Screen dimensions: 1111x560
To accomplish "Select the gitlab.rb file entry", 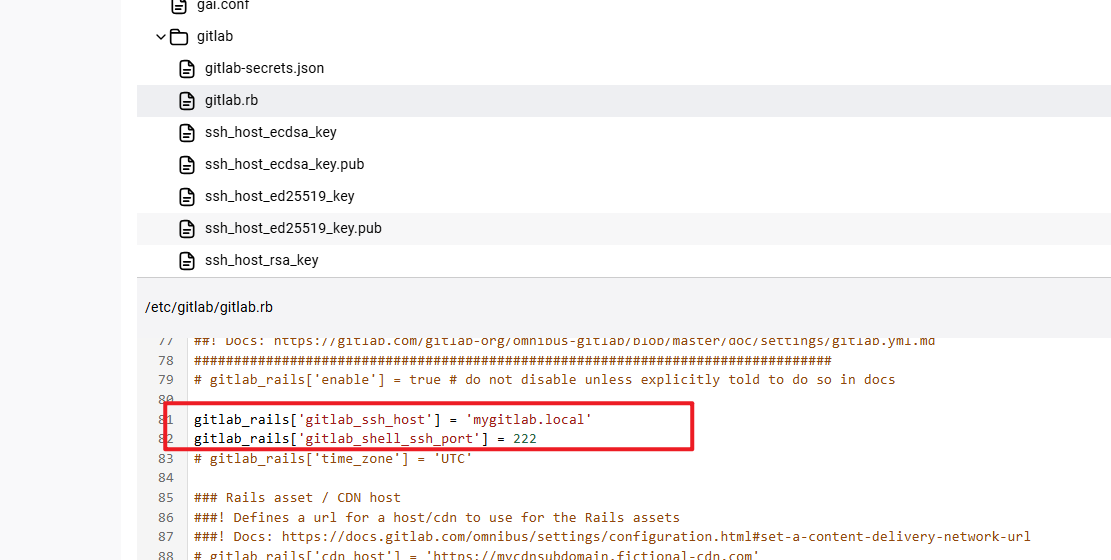I will coord(624,101).
